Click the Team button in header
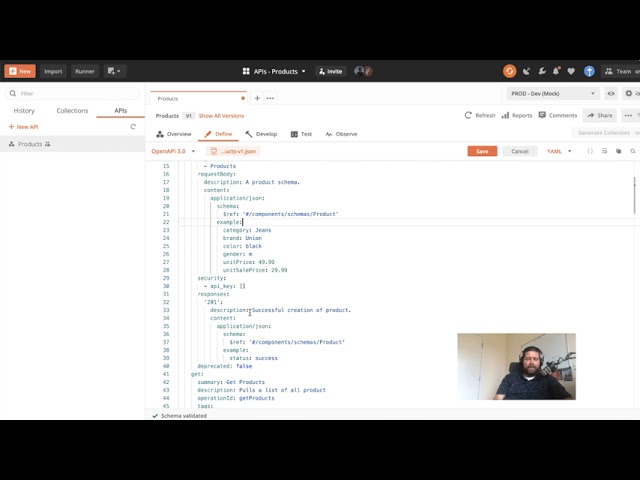This screenshot has height=480, width=640. (618, 71)
